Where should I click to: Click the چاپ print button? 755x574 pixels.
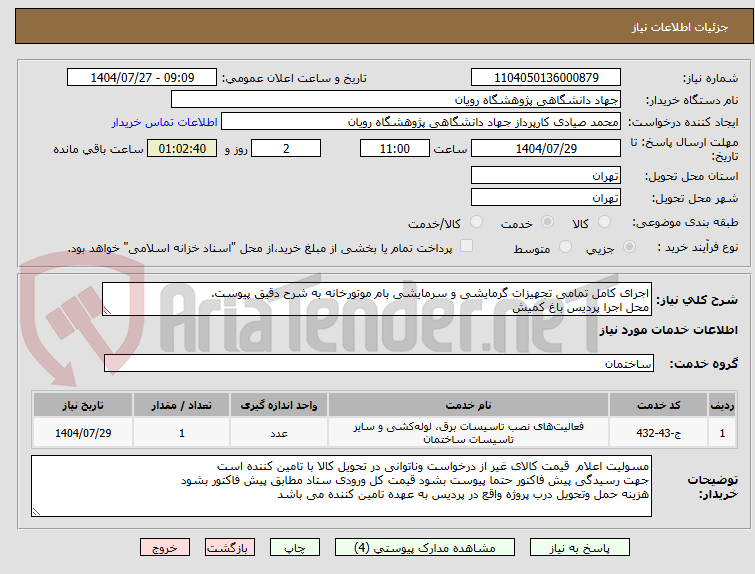coord(295,548)
